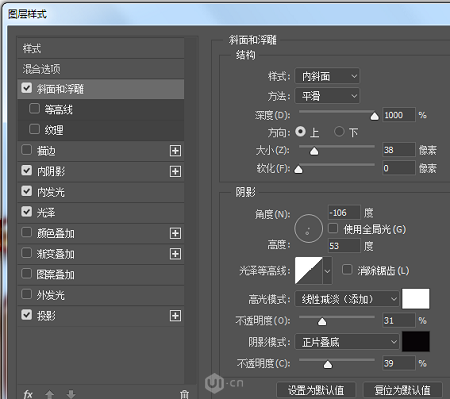This screenshot has width=450, height=399.
Task: Click the 软化 value field 0
Action: click(399, 168)
